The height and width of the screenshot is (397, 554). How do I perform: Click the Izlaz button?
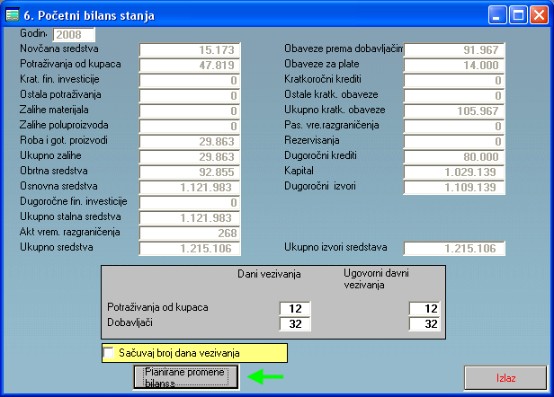click(505, 378)
